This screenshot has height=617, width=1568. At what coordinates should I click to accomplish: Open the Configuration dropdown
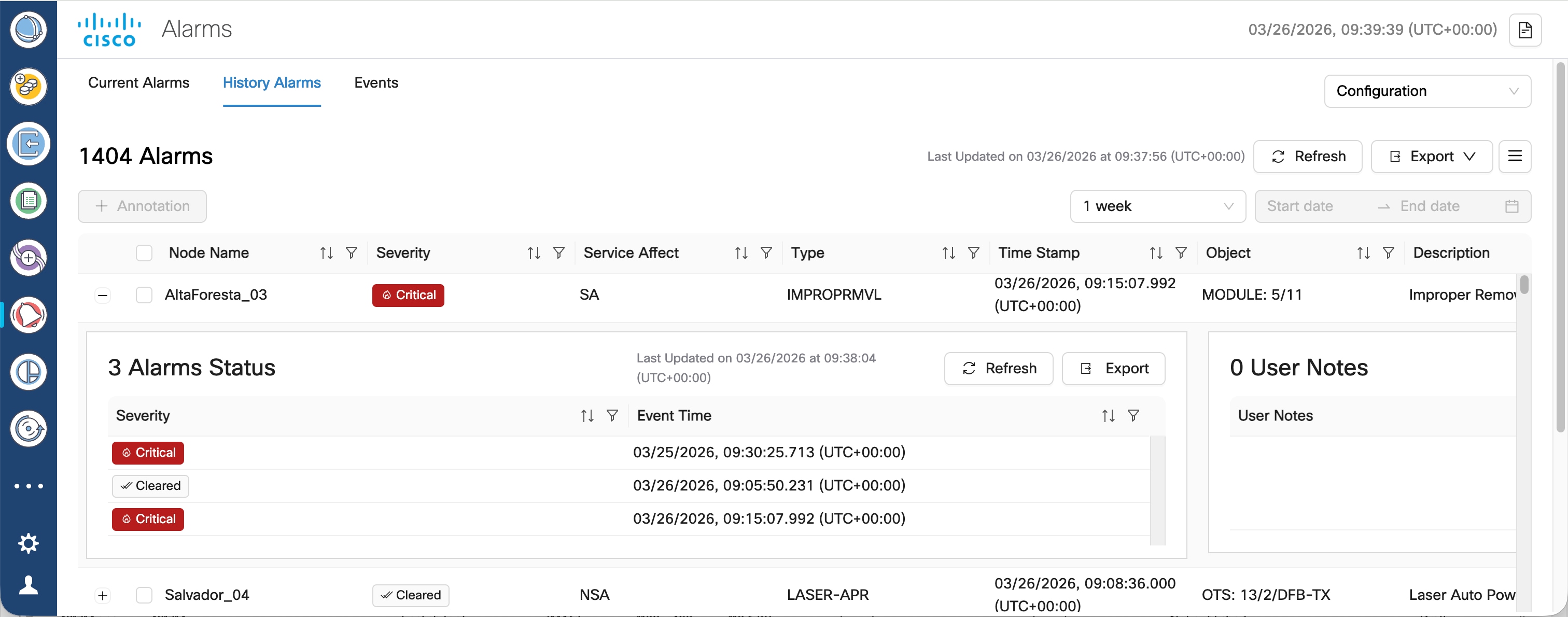pyautogui.click(x=1427, y=91)
